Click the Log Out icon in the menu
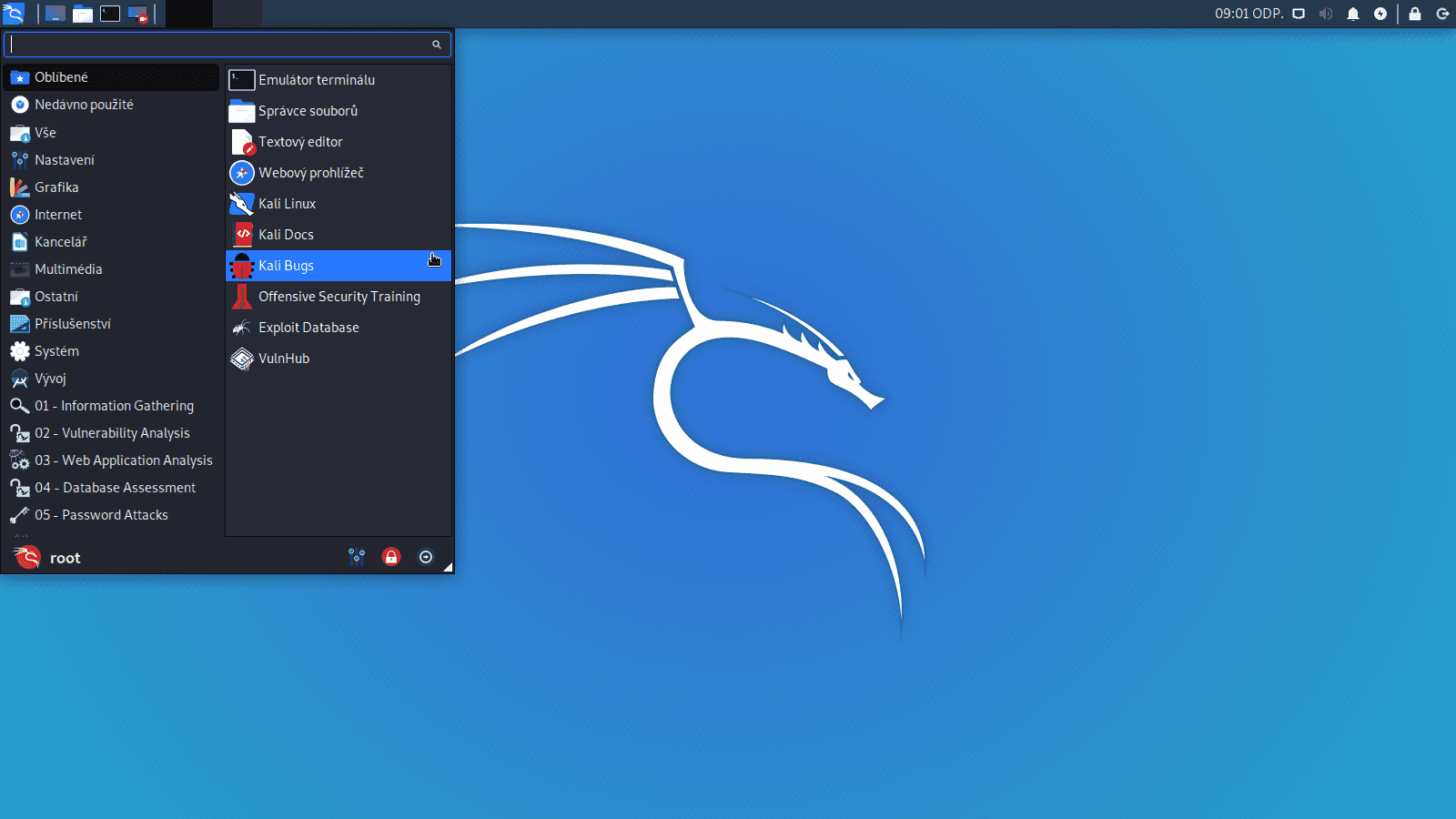This screenshot has width=1456, height=819. (x=425, y=556)
